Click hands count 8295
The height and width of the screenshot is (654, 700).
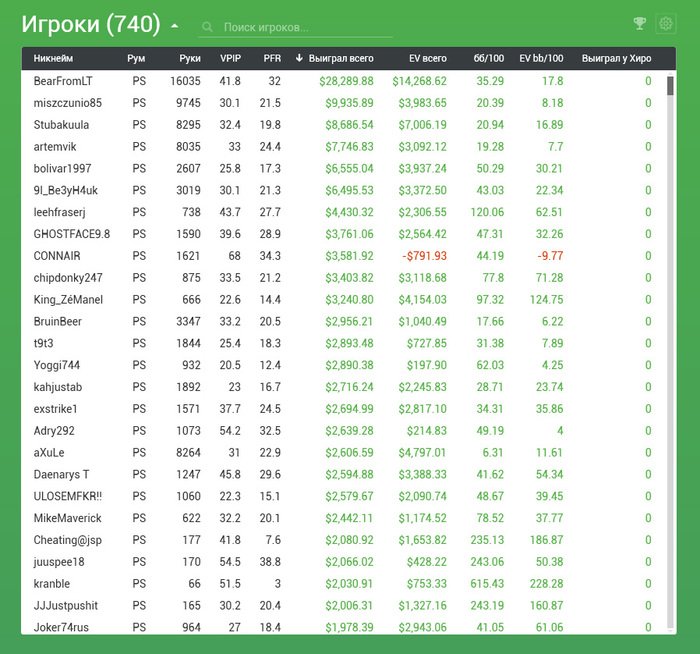pos(188,125)
